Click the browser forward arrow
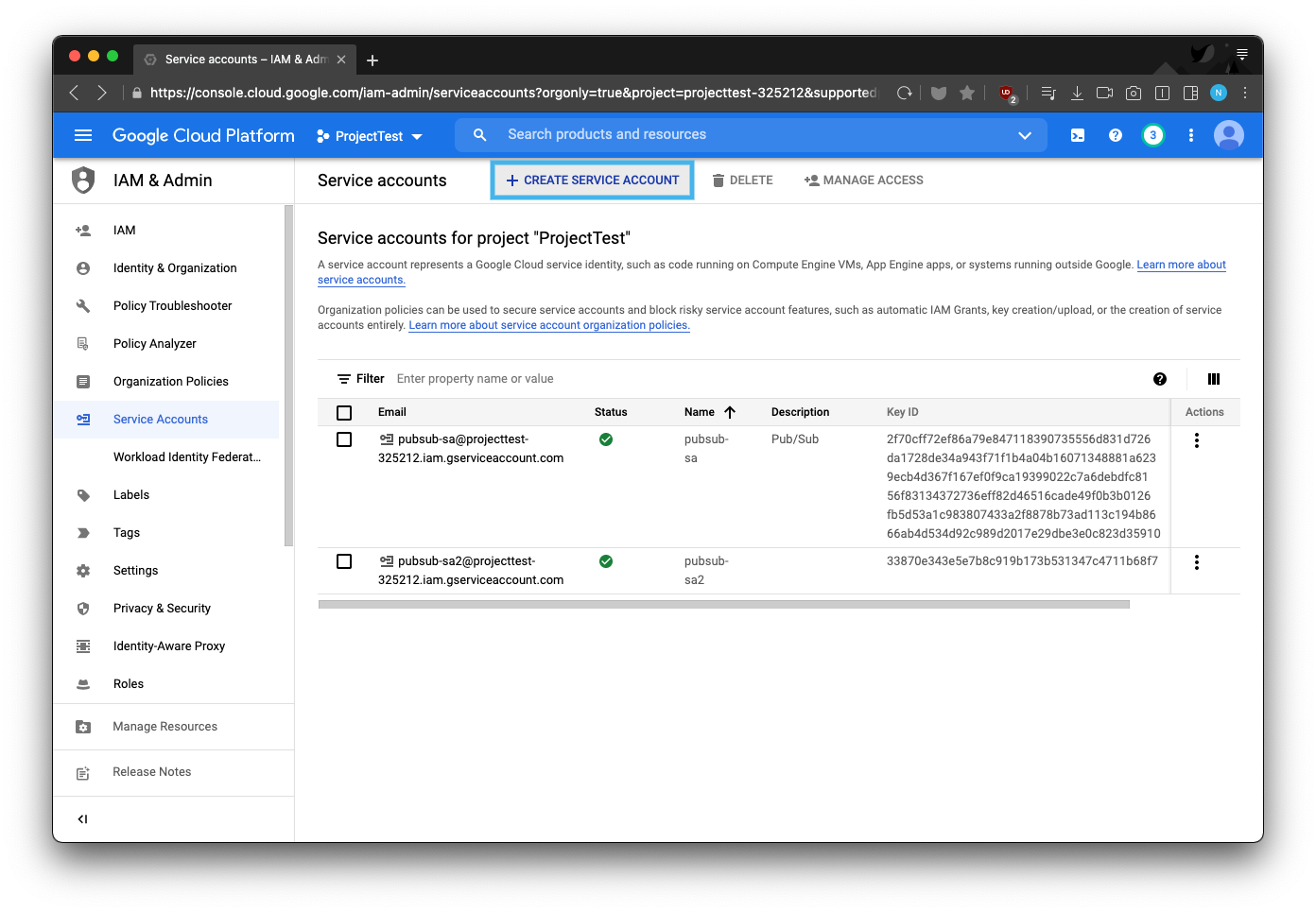Image resolution: width=1316 pixels, height=912 pixels. coord(102,93)
